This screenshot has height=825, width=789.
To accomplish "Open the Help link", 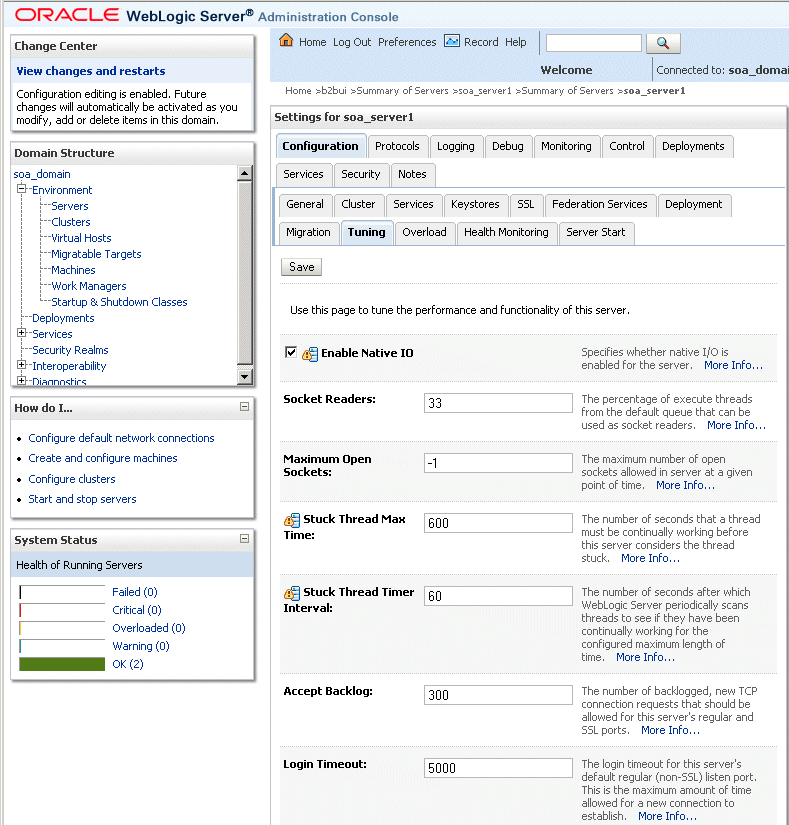I will pyautogui.click(x=515, y=42).
